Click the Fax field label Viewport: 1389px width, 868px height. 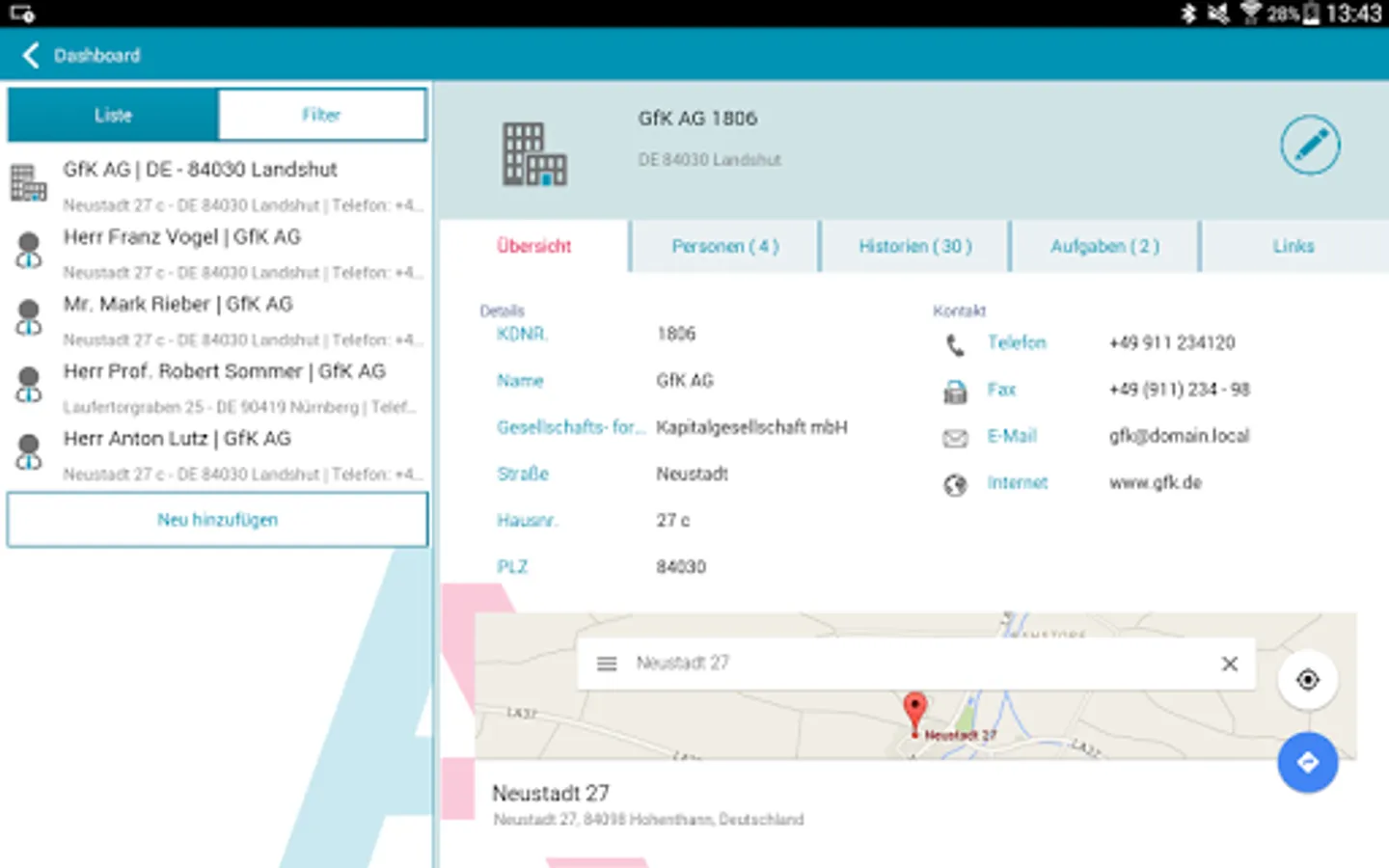(x=1001, y=390)
